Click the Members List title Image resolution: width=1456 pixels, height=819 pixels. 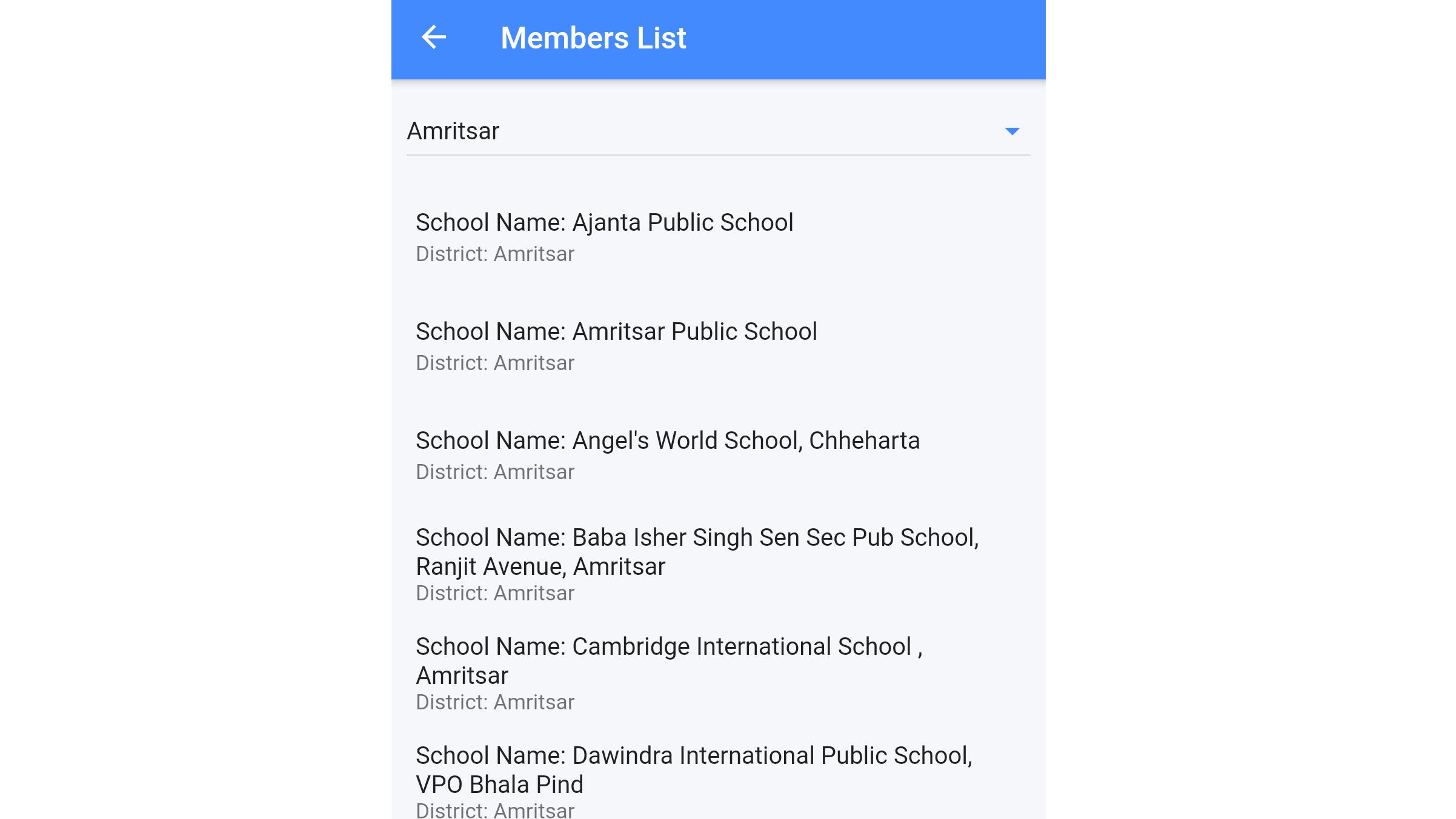(x=593, y=38)
